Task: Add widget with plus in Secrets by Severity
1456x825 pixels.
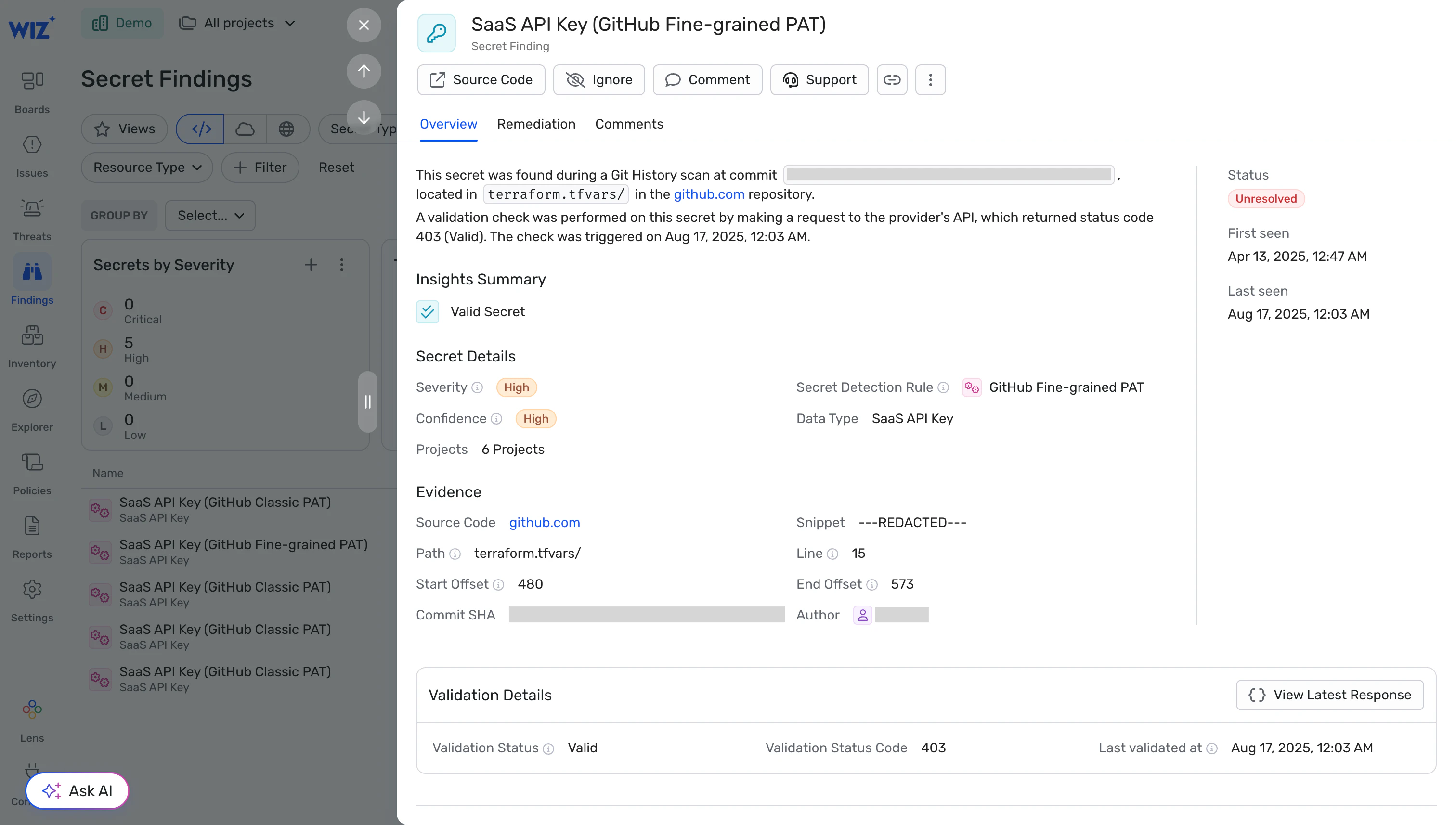Action: [311, 265]
